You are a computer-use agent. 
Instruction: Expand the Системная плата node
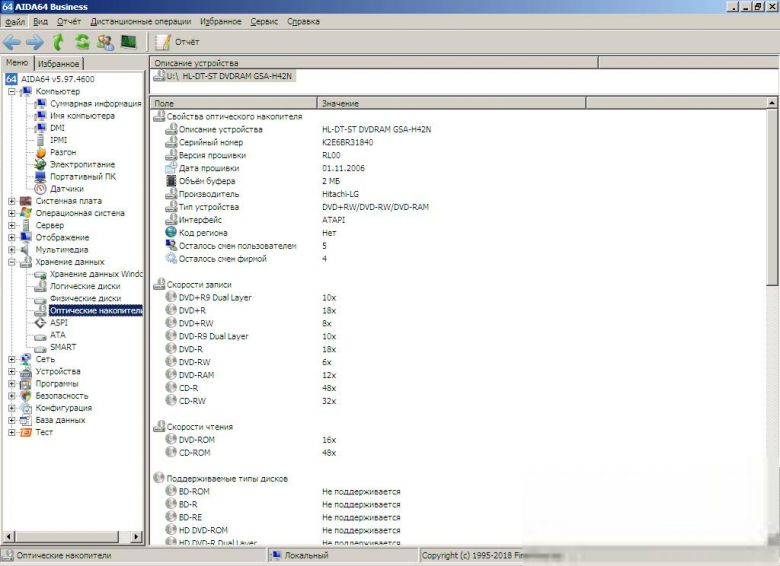[11, 201]
